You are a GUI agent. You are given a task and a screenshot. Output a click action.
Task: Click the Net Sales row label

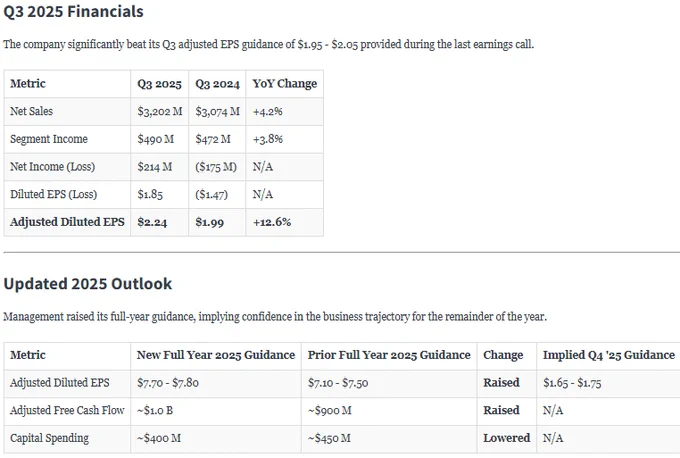click(32, 111)
